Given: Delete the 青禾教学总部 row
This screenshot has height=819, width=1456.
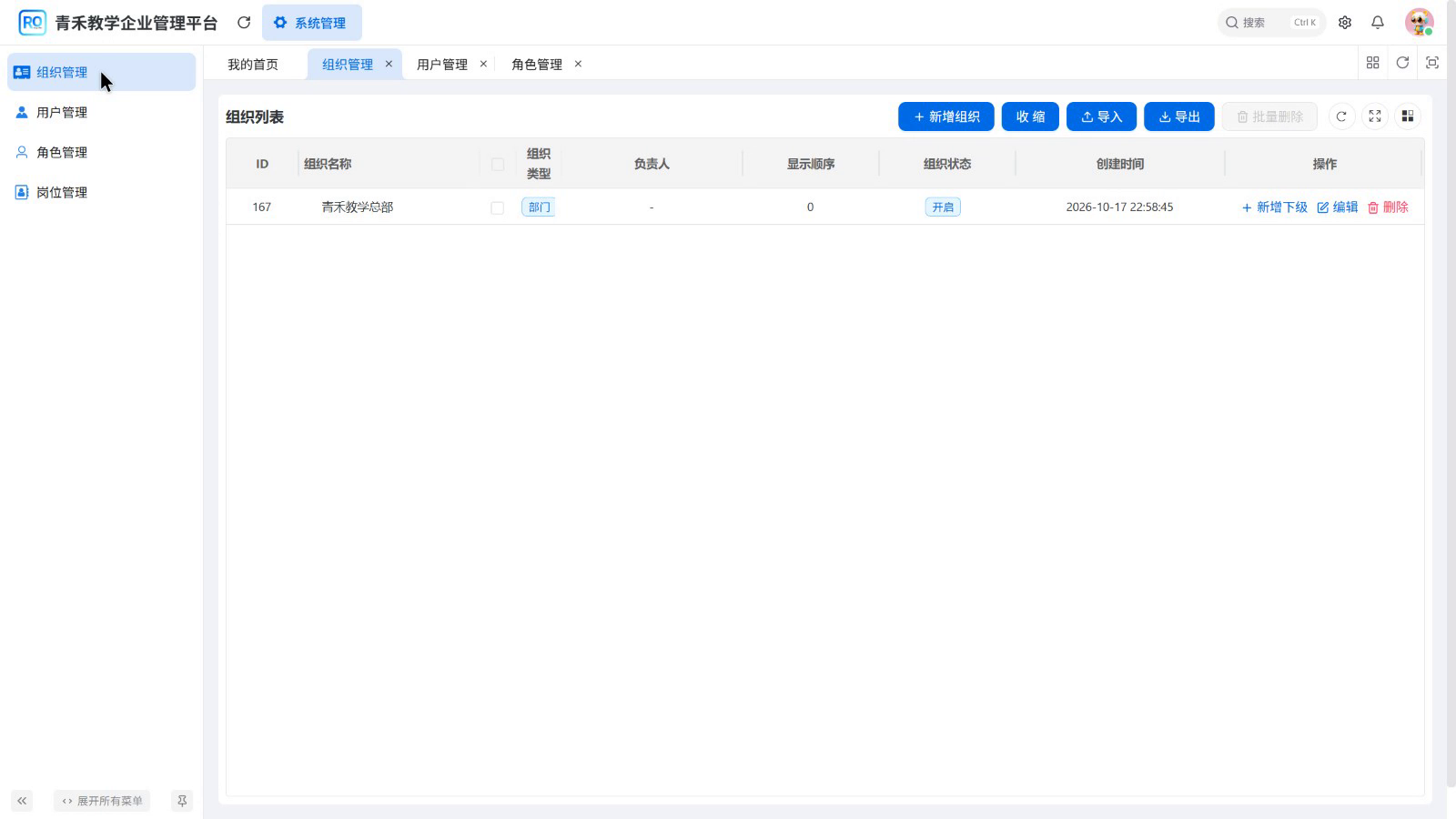Looking at the screenshot, I should point(1388,207).
